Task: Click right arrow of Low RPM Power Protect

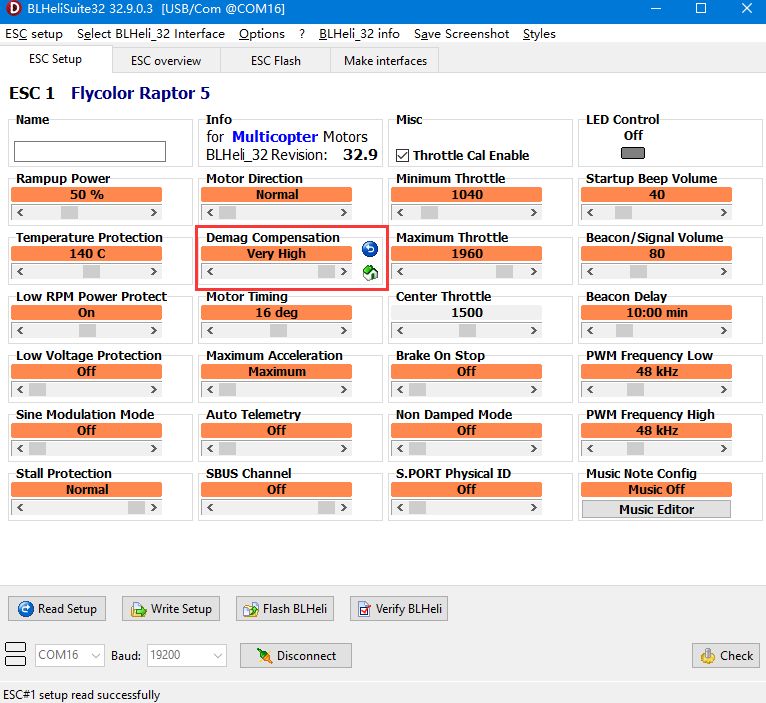Action: point(155,330)
